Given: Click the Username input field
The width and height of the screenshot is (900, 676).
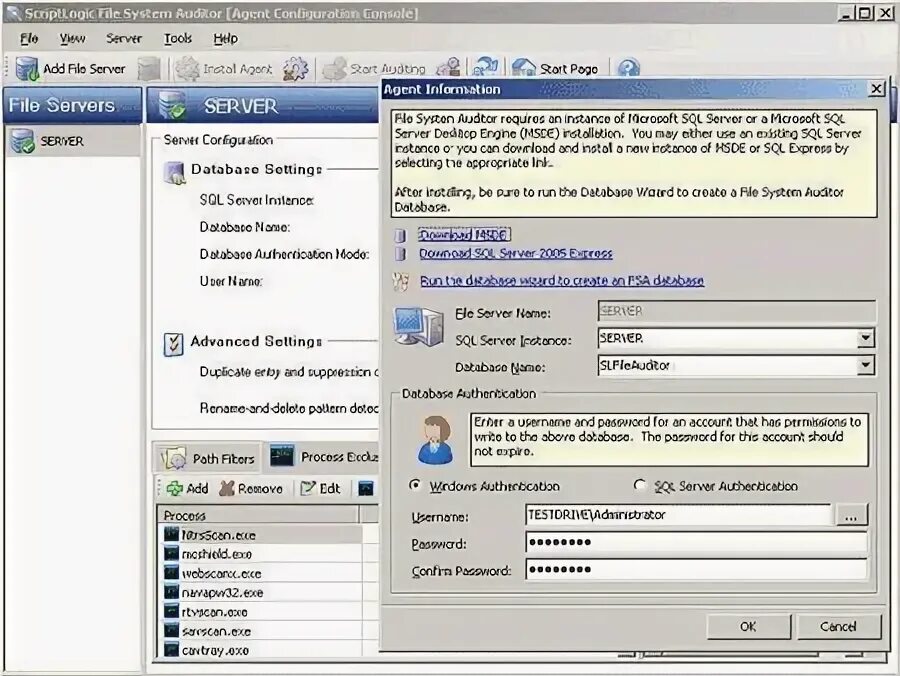Looking at the screenshot, I should click(678, 515).
